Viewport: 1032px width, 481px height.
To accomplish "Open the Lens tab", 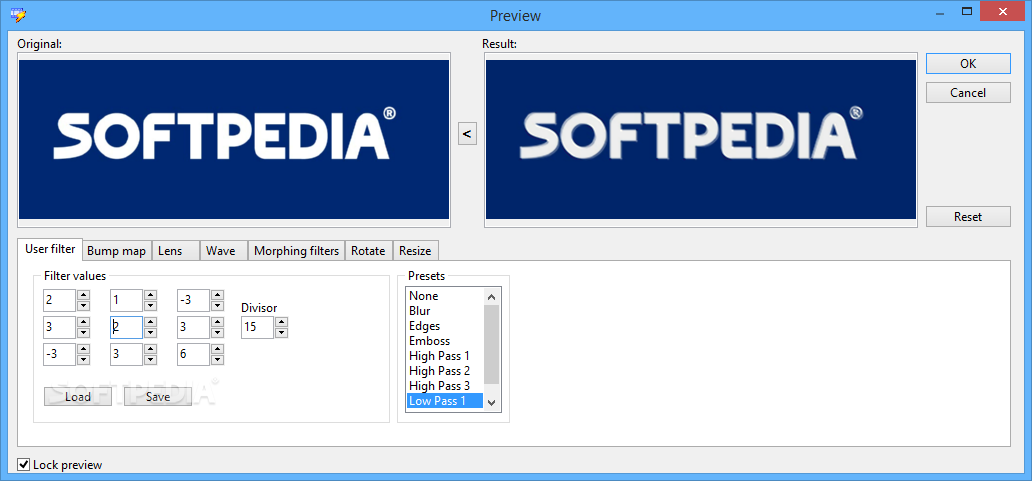I will [176, 251].
